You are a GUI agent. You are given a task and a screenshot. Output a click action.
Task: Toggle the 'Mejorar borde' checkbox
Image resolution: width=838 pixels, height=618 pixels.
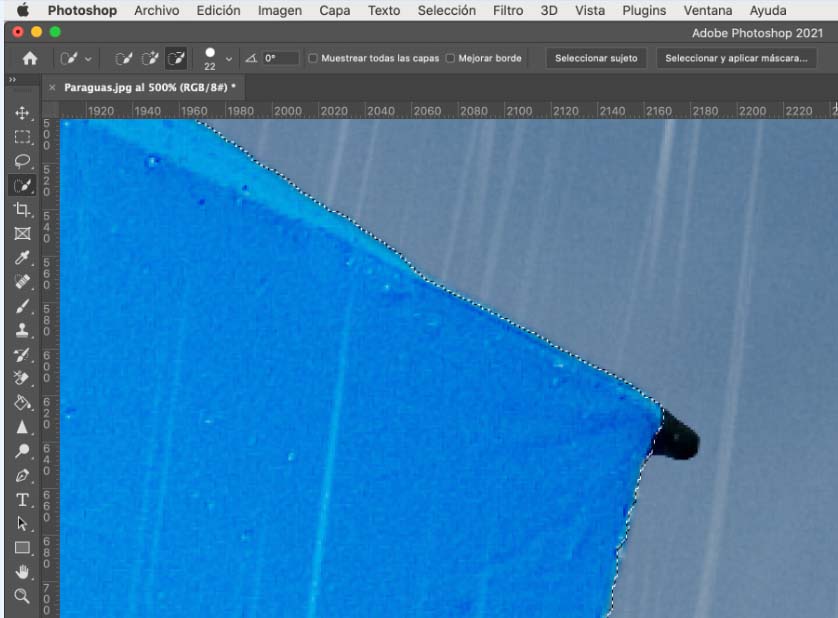coord(450,59)
